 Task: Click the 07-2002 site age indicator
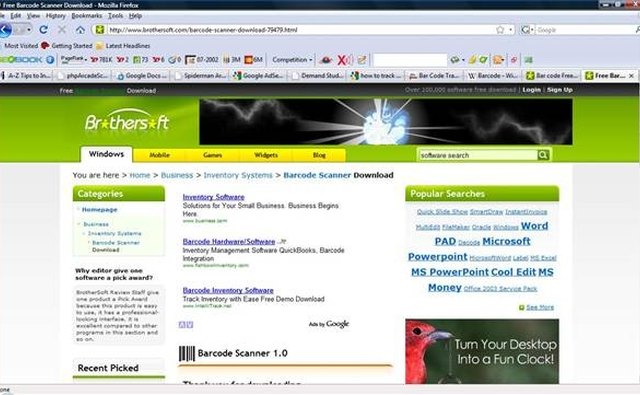202,60
